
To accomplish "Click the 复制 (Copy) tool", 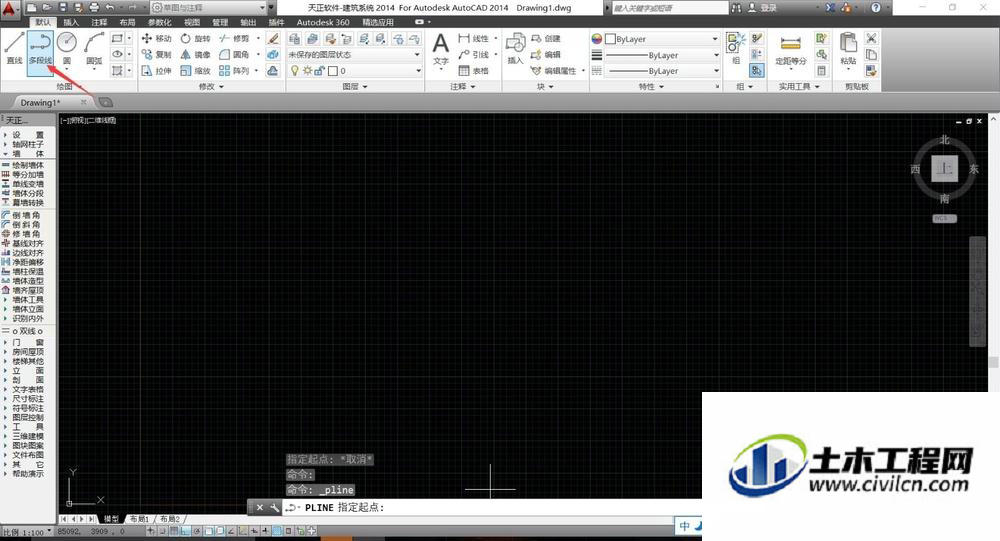I will 156,54.
